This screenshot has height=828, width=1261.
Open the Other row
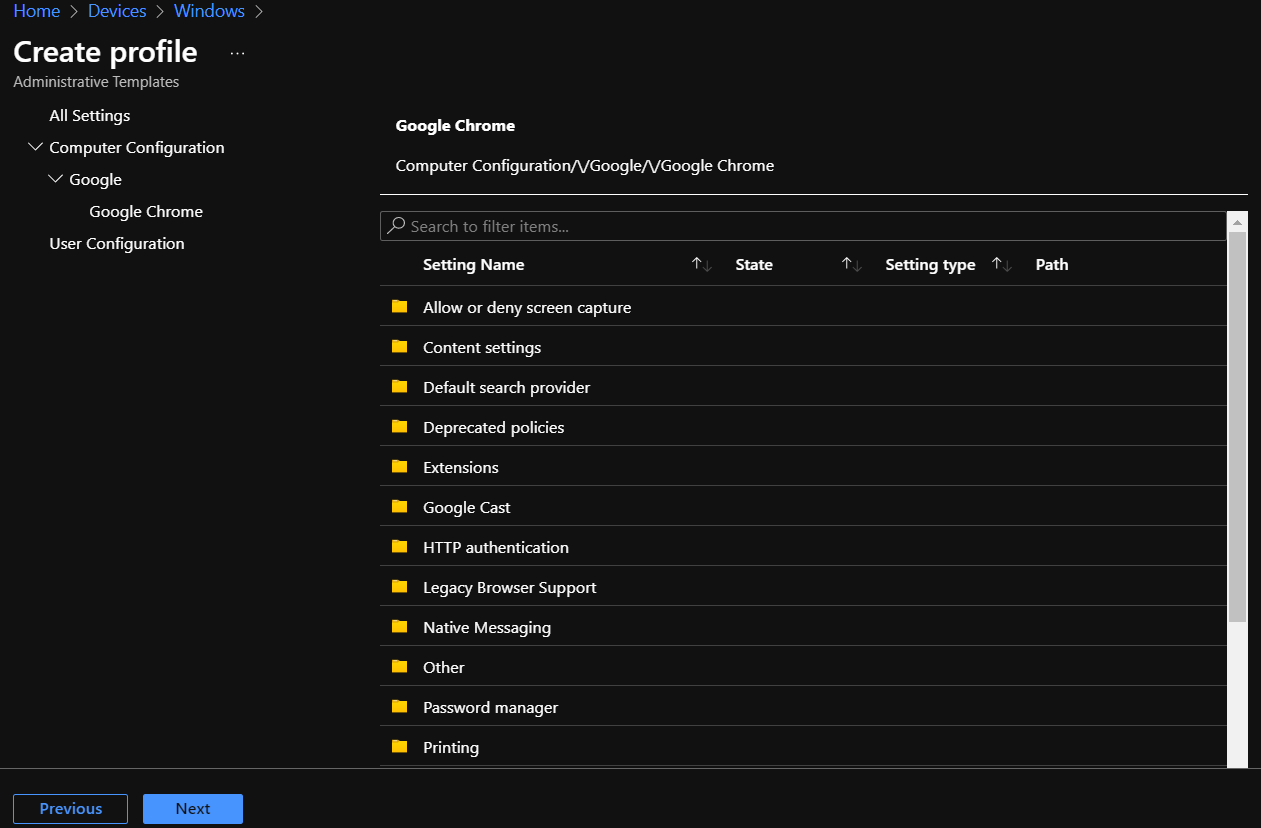(803, 666)
